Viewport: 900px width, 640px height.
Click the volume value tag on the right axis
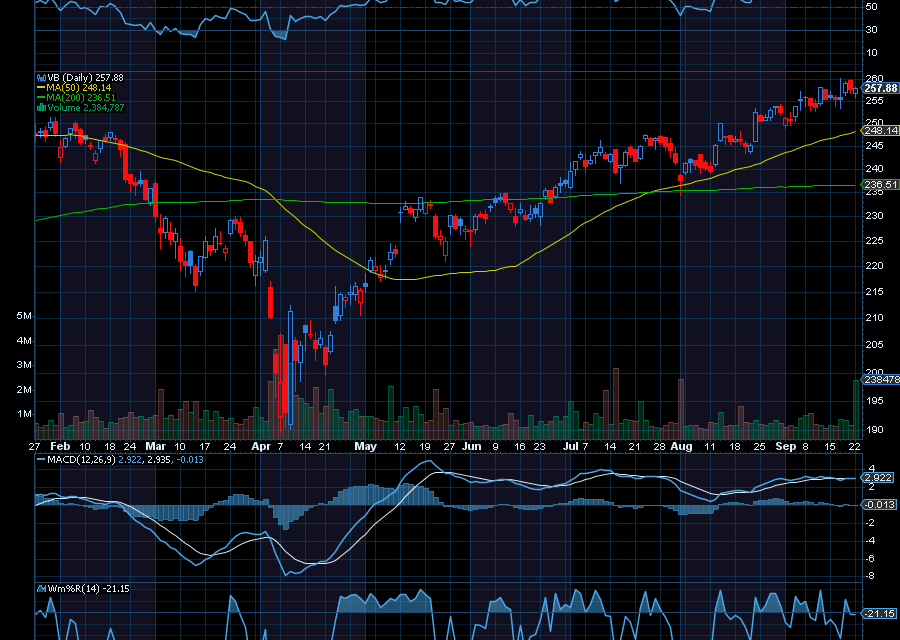click(x=880, y=380)
